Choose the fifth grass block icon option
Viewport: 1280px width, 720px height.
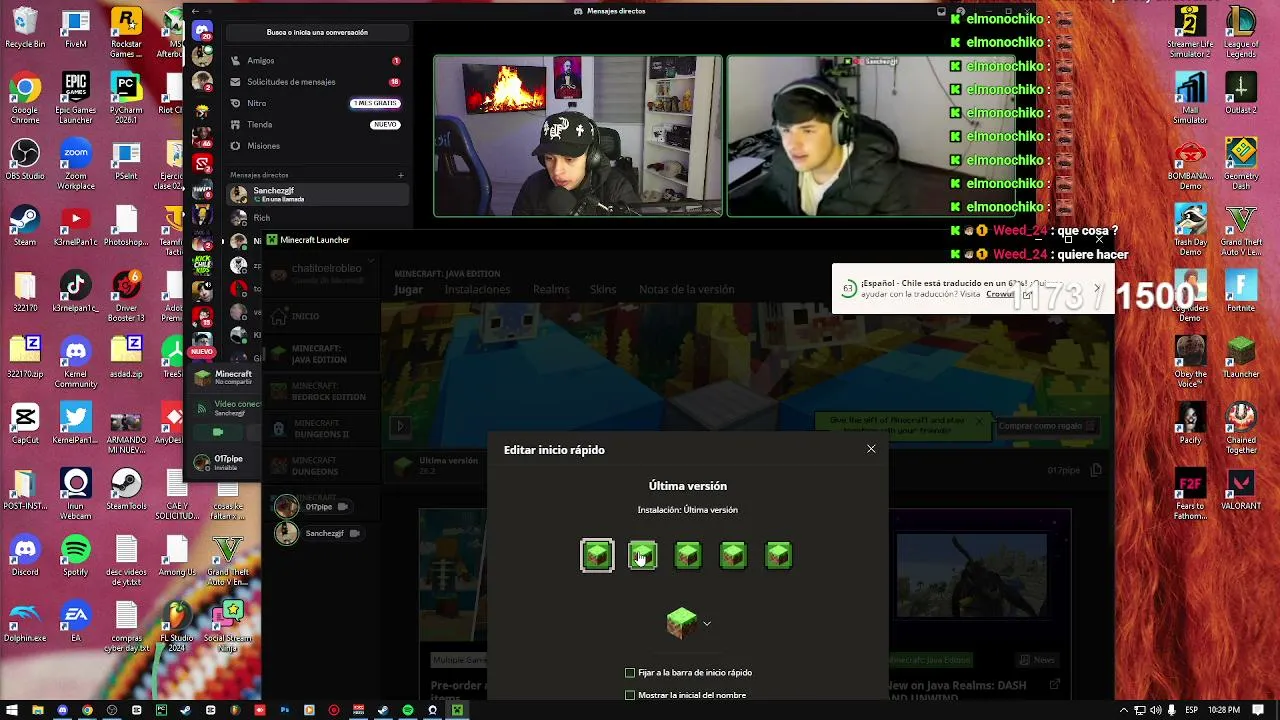click(x=778, y=555)
